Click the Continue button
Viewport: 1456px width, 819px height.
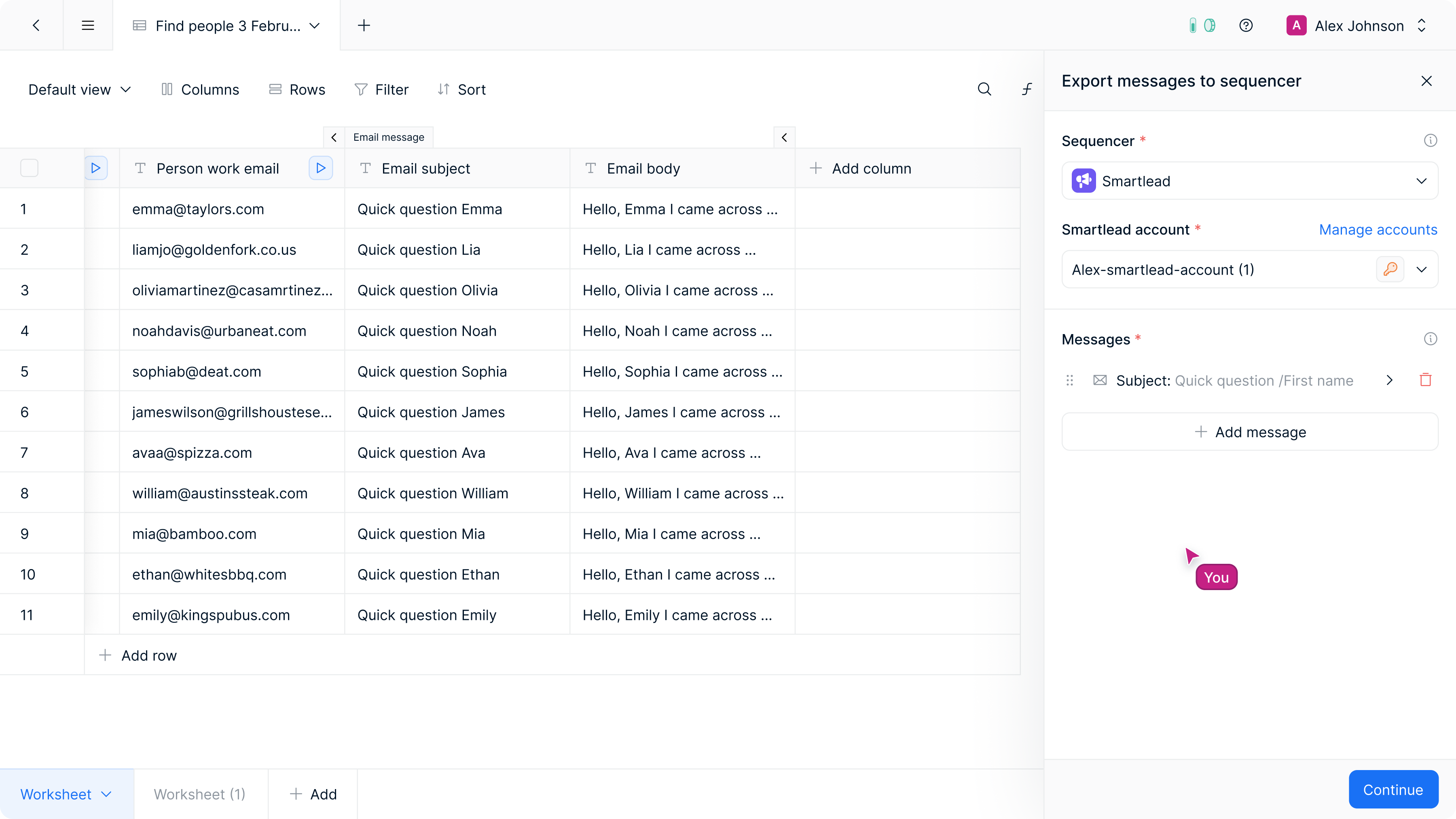tap(1393, 789)
